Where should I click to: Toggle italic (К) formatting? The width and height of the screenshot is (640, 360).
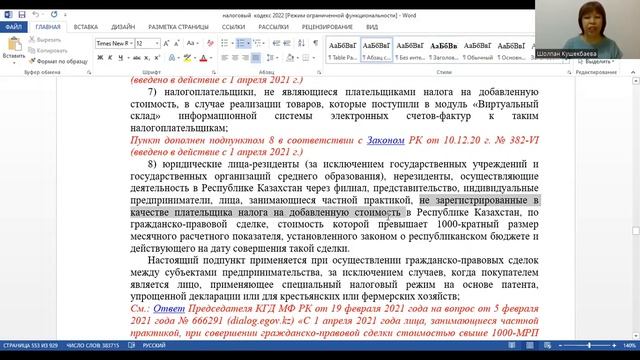pyautogui.click(x=110, y=58)
